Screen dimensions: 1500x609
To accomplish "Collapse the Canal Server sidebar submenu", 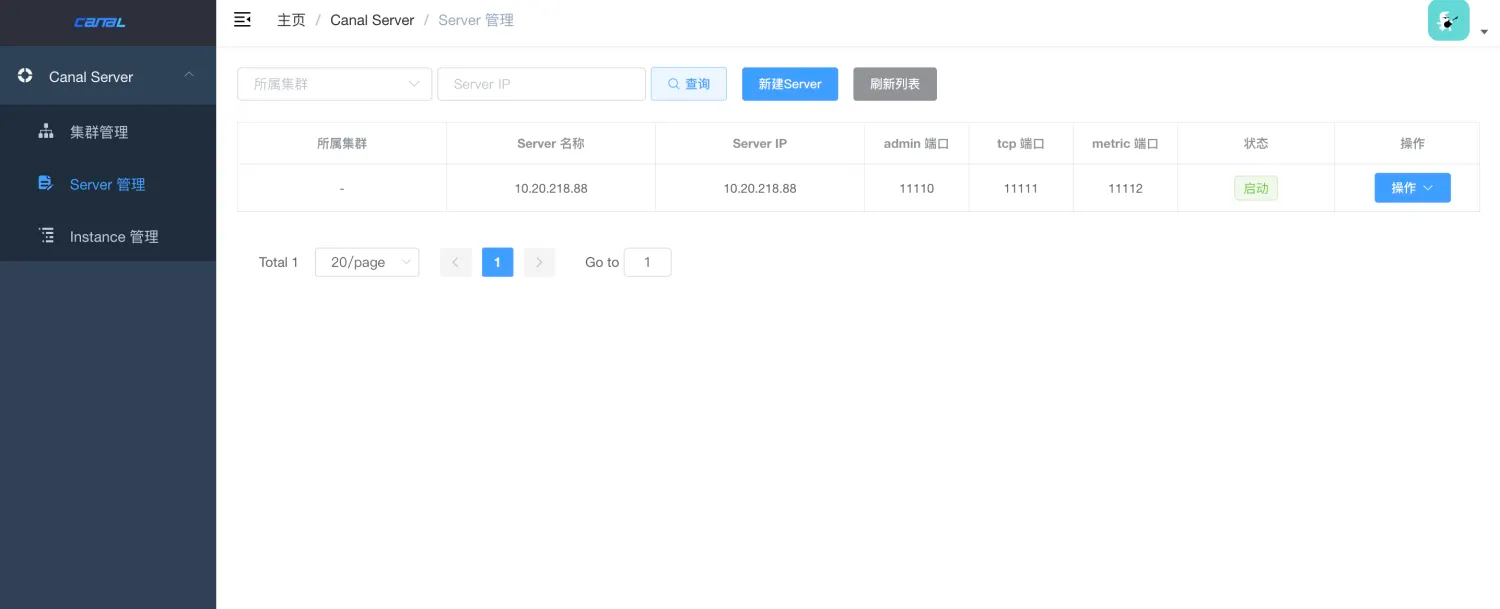I will pyautogui.click(x=189, y=75).
